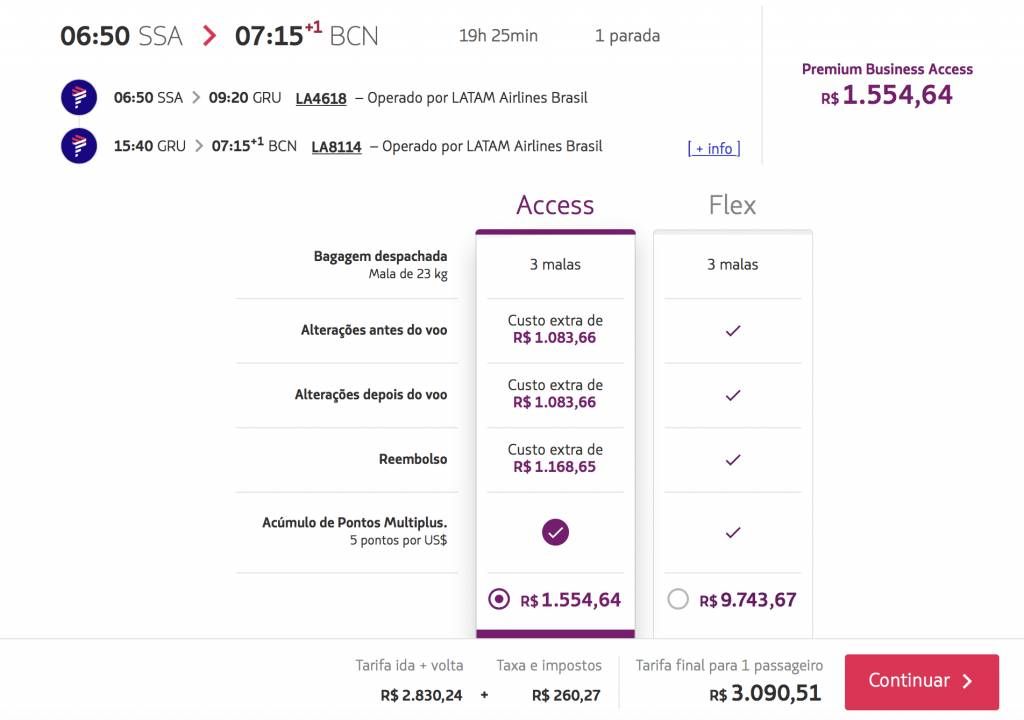
Task: Switch to the Flex fare column tab
Action: [732, 205]
